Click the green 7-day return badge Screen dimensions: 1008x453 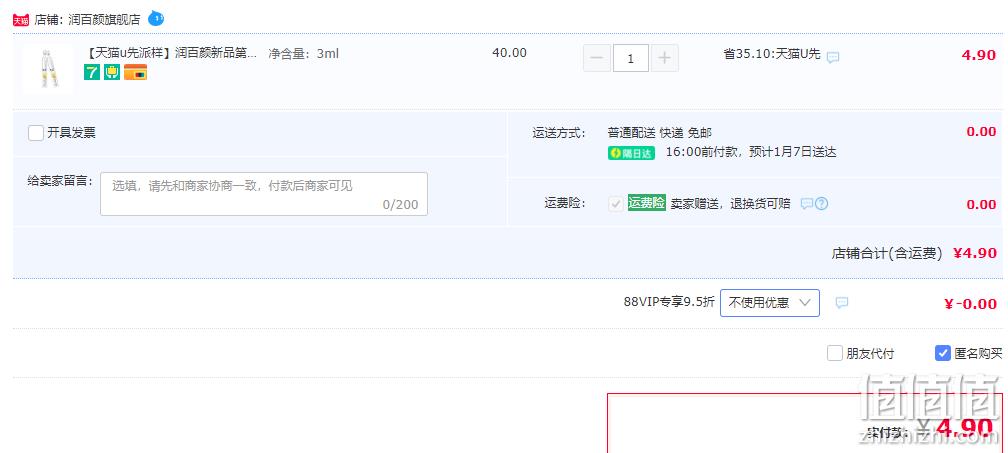click(92, 73)
